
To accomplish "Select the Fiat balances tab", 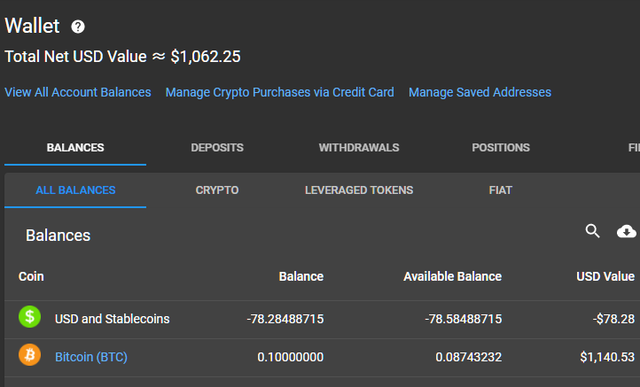I will point(500,190).
